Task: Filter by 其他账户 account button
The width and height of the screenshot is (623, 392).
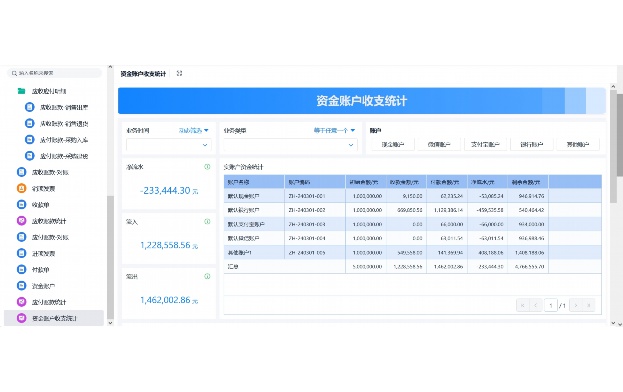Action: coord(578,145)
